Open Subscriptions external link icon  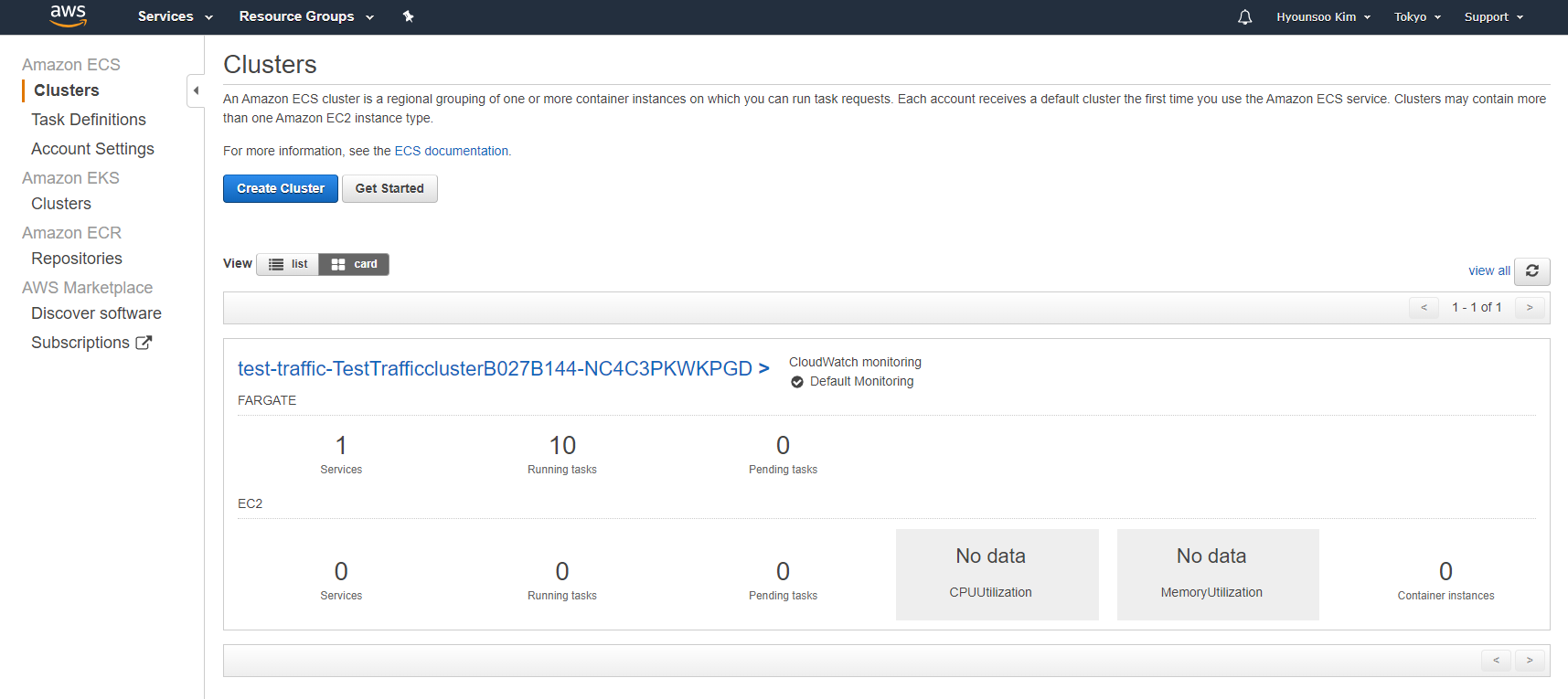144,343
